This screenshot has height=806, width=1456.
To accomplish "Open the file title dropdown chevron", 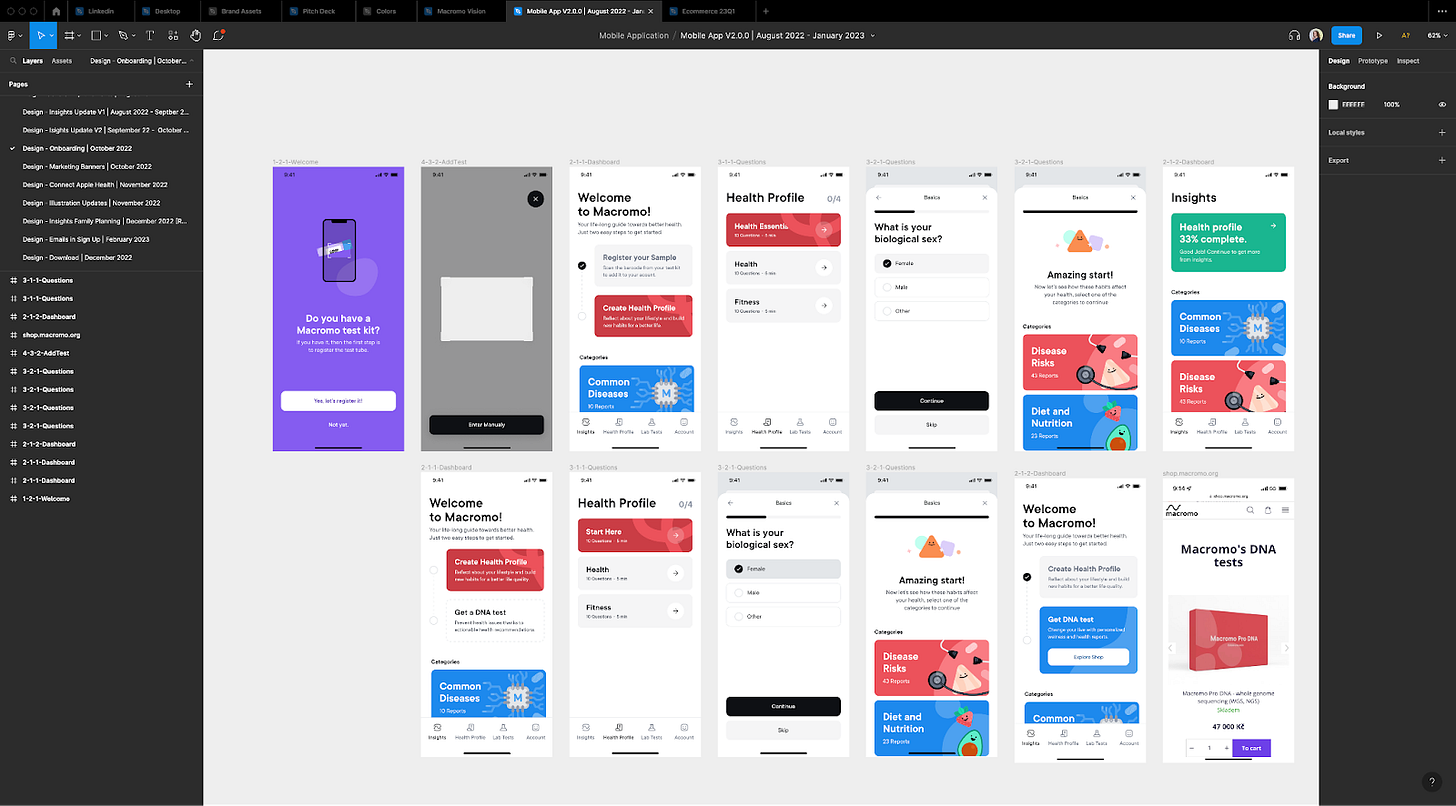I will point(873,36).
